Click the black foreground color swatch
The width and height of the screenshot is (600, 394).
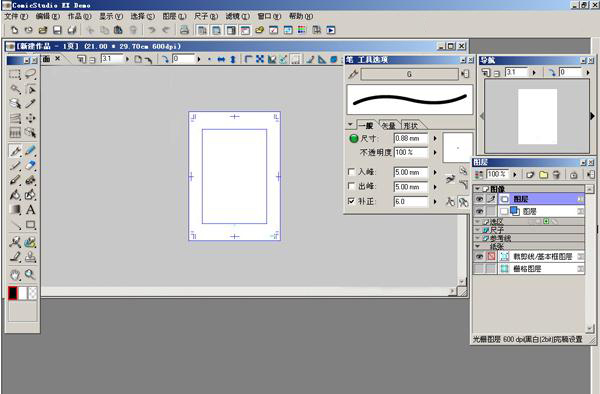(x=13, y=293)
